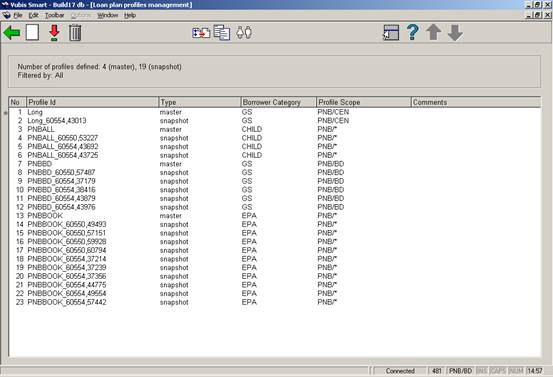Click the 14:57 clock in status bar
Viewport: 553px width, 377px height.
pos(535,371)
